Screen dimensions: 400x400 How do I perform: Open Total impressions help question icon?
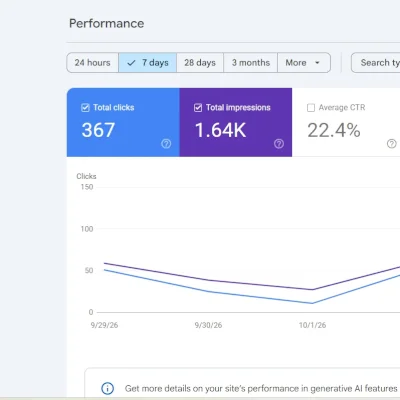pos(279,144)
